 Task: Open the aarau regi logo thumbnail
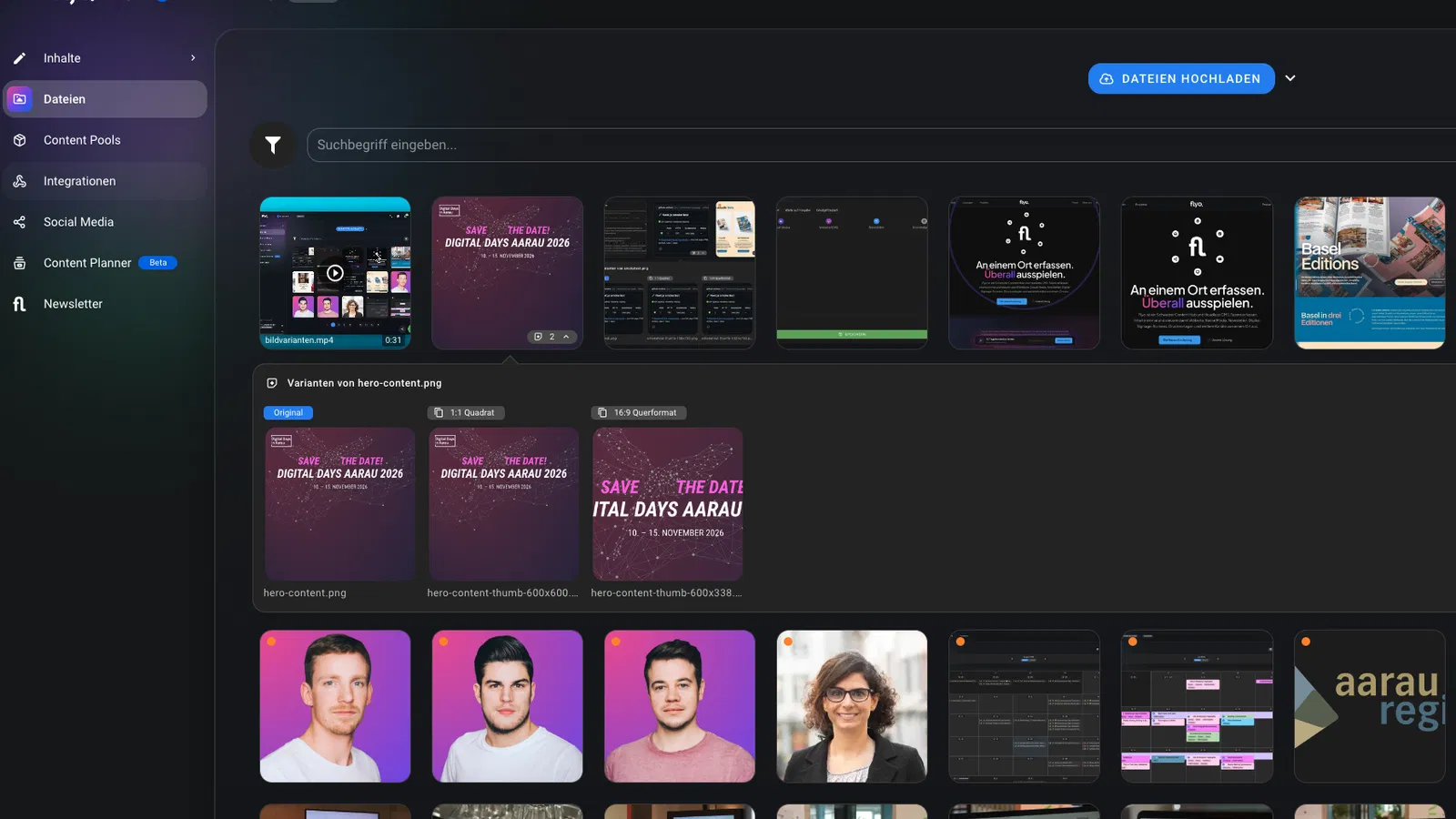pyautogui.click(x=1370, y=706)
